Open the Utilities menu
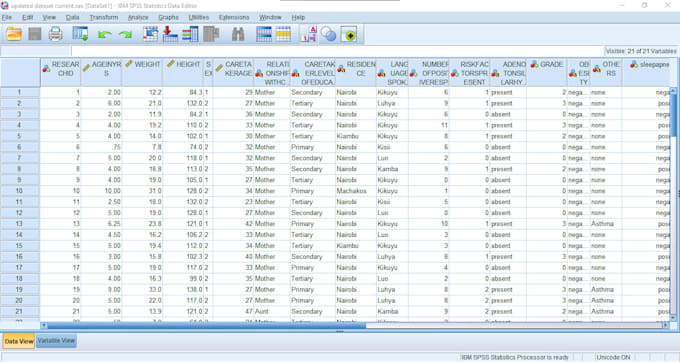680x362 pixels. click(199, 17)
